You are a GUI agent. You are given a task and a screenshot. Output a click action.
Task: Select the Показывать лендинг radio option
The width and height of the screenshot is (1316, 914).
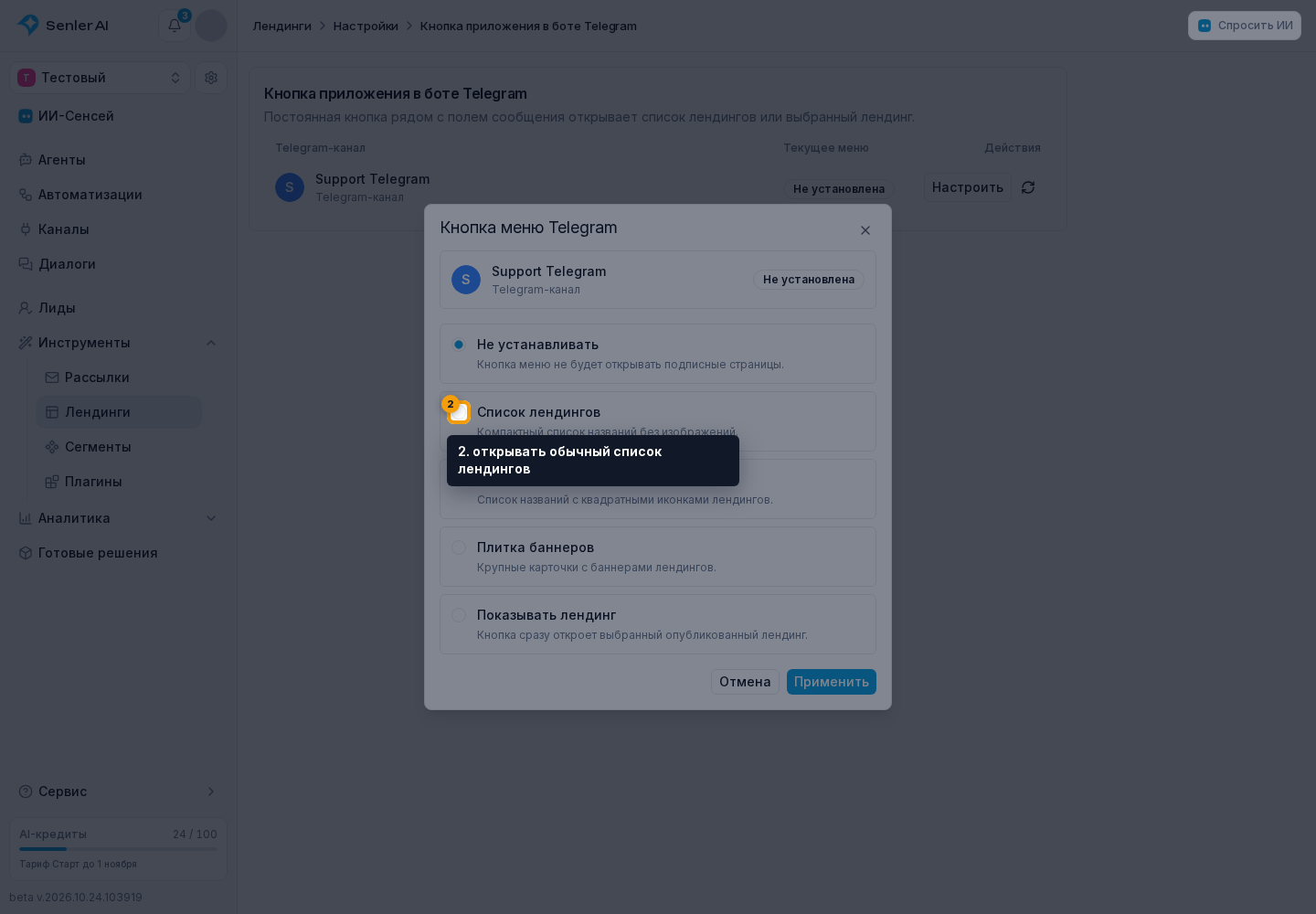(x=459, y=615)
